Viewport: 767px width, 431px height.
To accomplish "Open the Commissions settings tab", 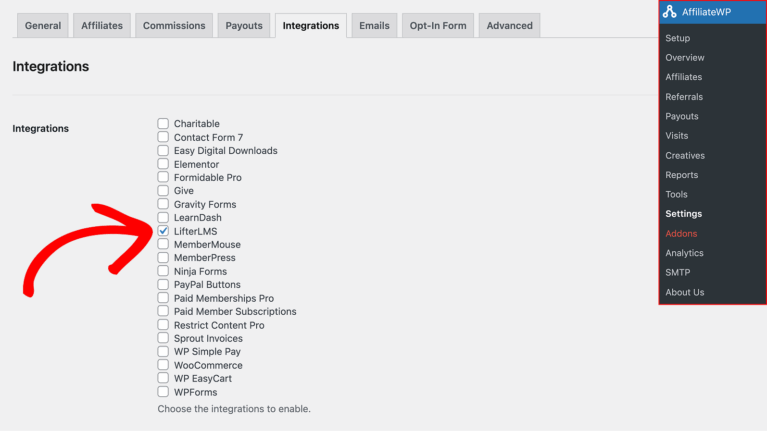I will click(x=174, y=26).
